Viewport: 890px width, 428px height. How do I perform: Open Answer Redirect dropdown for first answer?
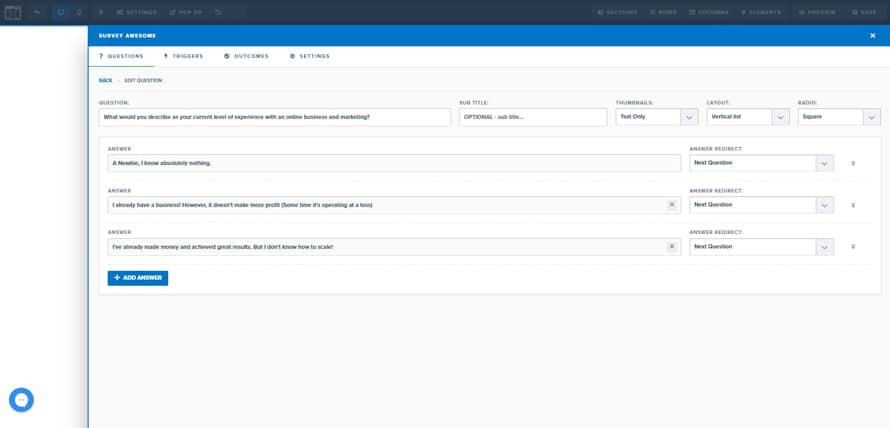pos(824,163)
